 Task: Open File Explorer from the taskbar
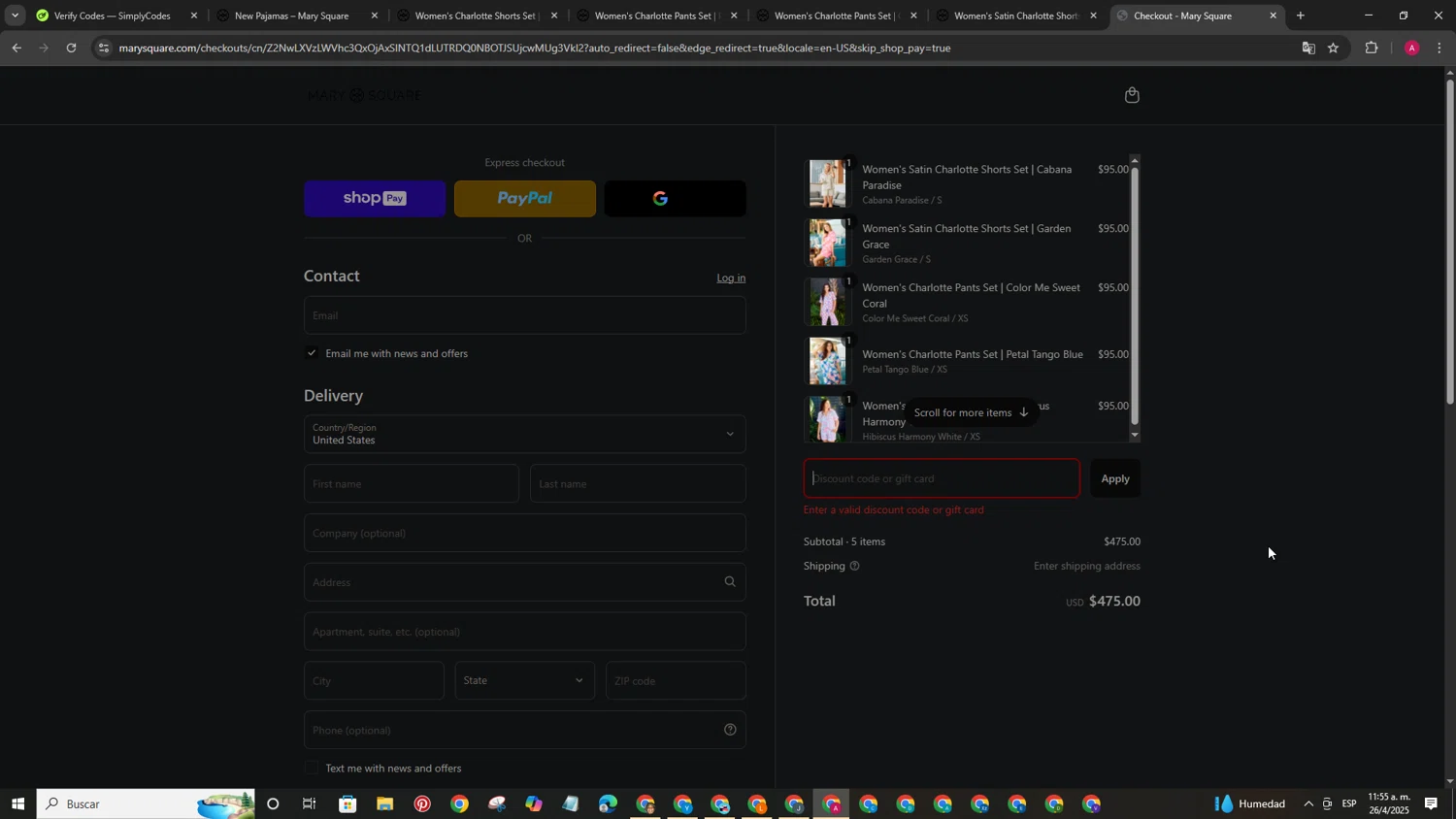coord(384,803)
